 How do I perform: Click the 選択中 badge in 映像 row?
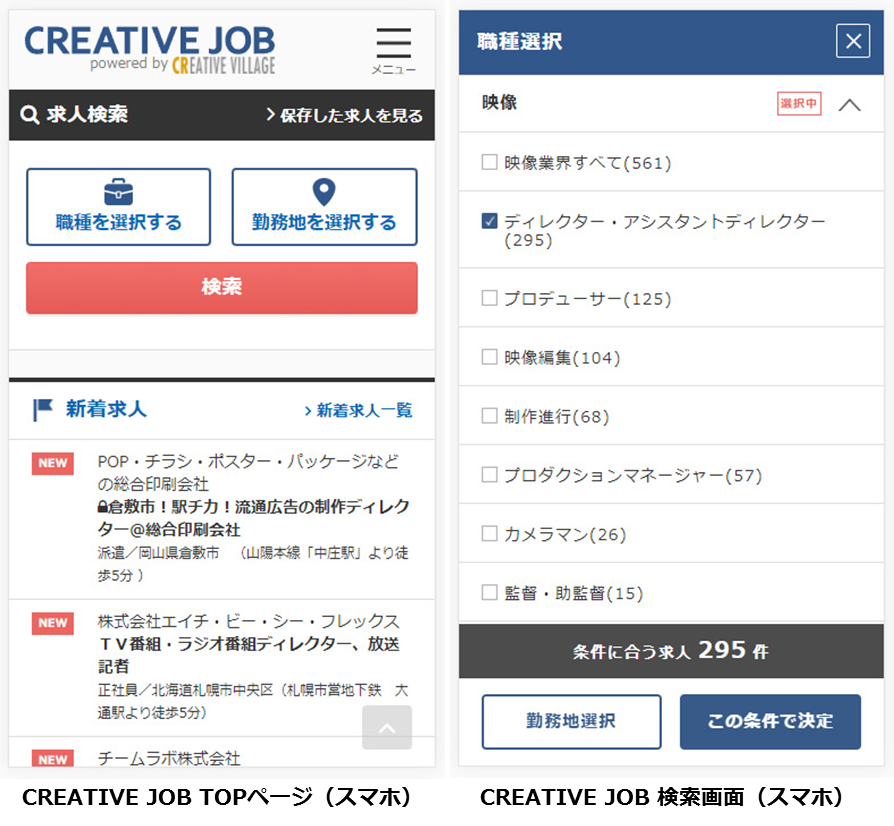coord(799,103)
